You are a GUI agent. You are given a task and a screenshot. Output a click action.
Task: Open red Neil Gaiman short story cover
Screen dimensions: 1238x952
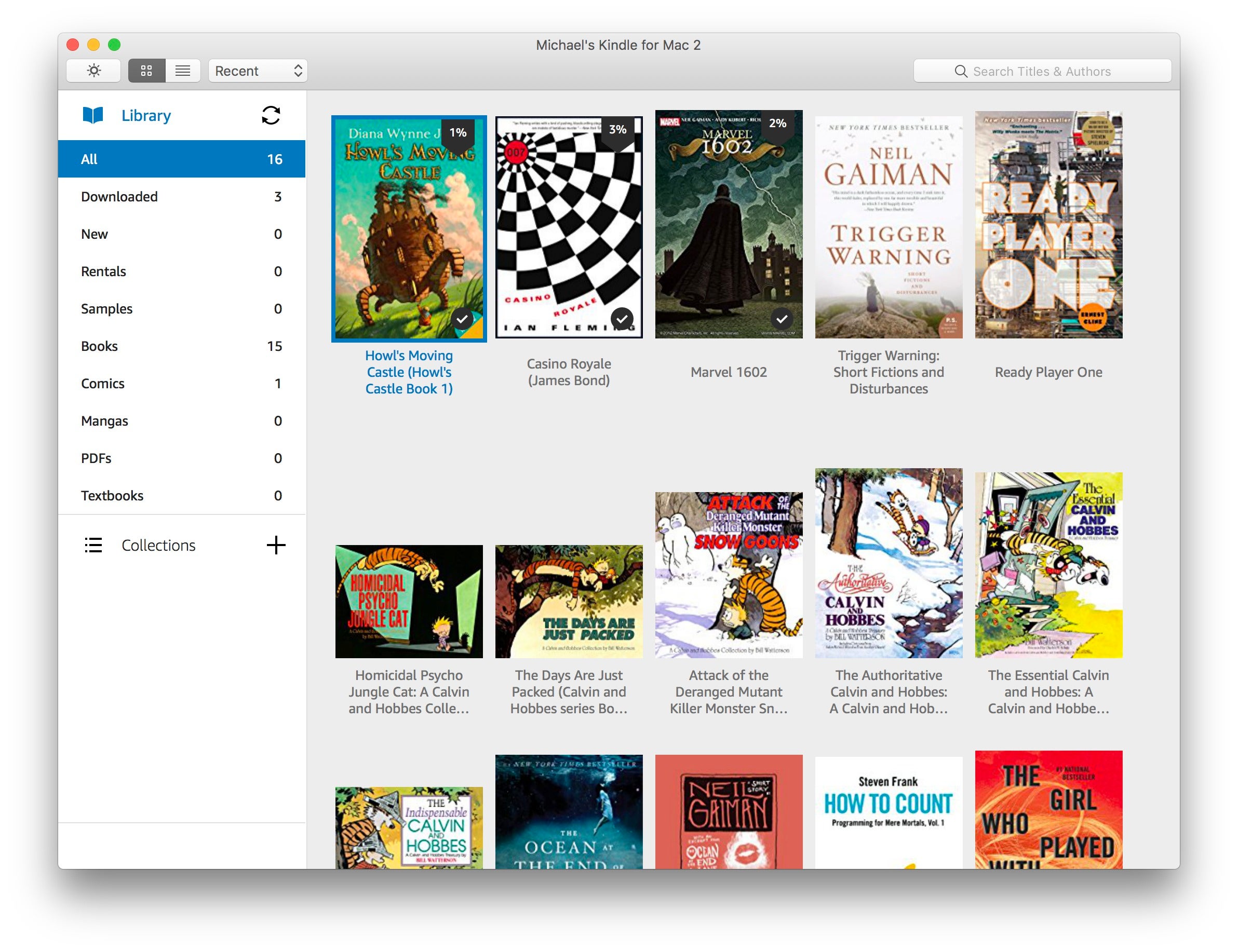point(729,811)
